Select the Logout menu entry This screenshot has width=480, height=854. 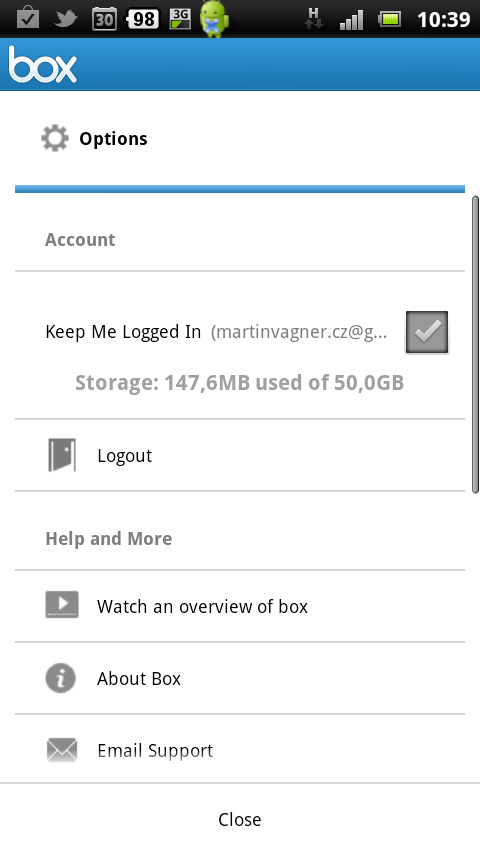(x=240, y=455)
